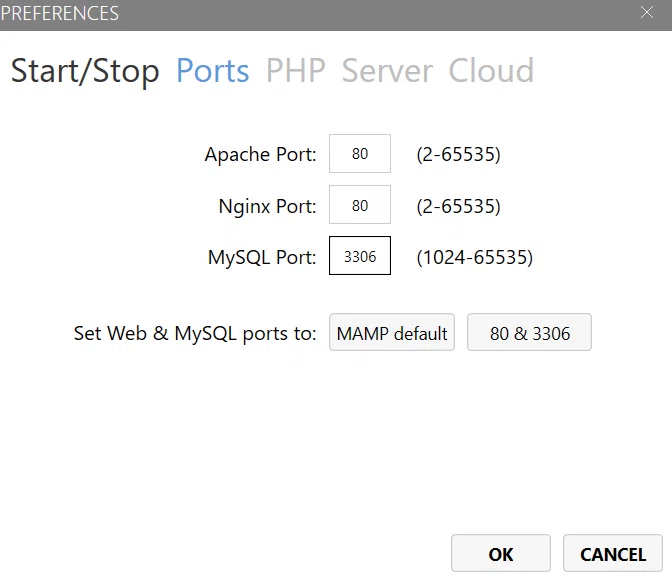The height and width of the screenshot is (578, 672).
Task: Select the Ports tab
Action: click(213, 71)
